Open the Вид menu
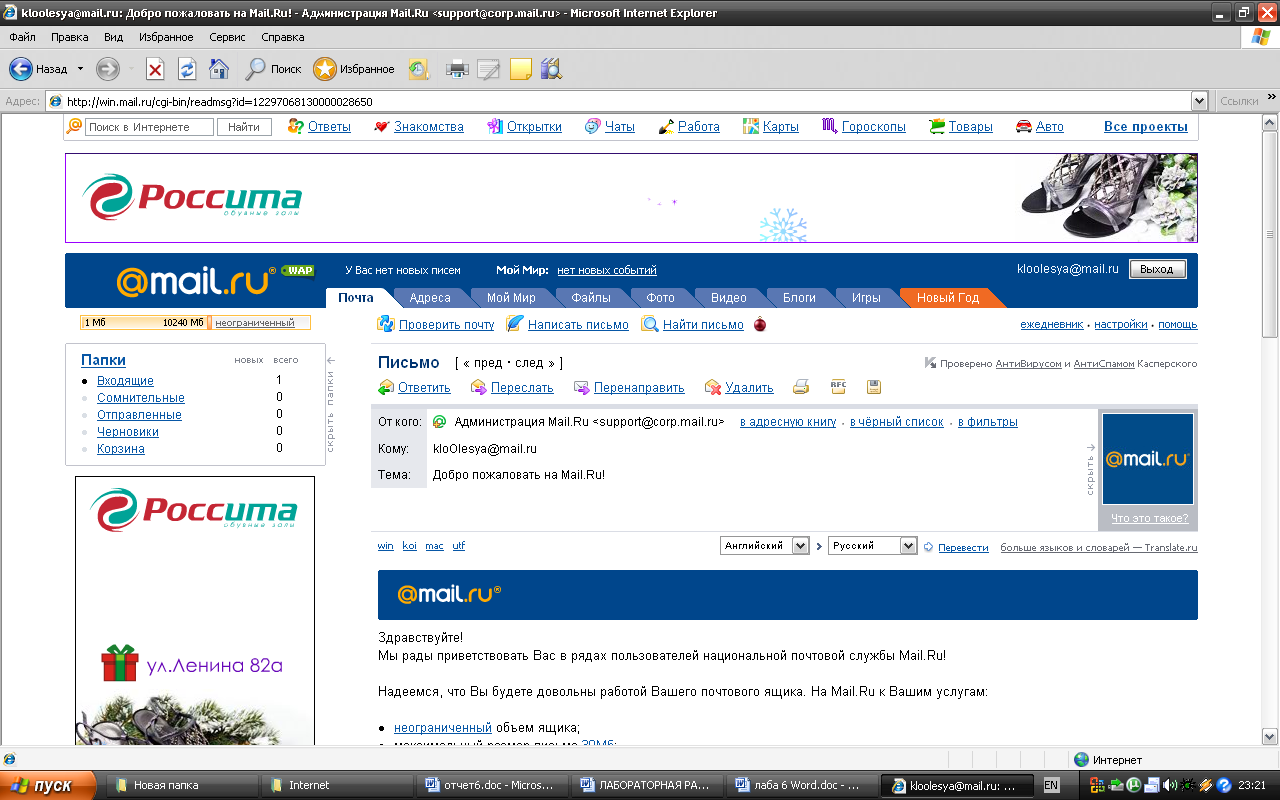 (114, 37)
